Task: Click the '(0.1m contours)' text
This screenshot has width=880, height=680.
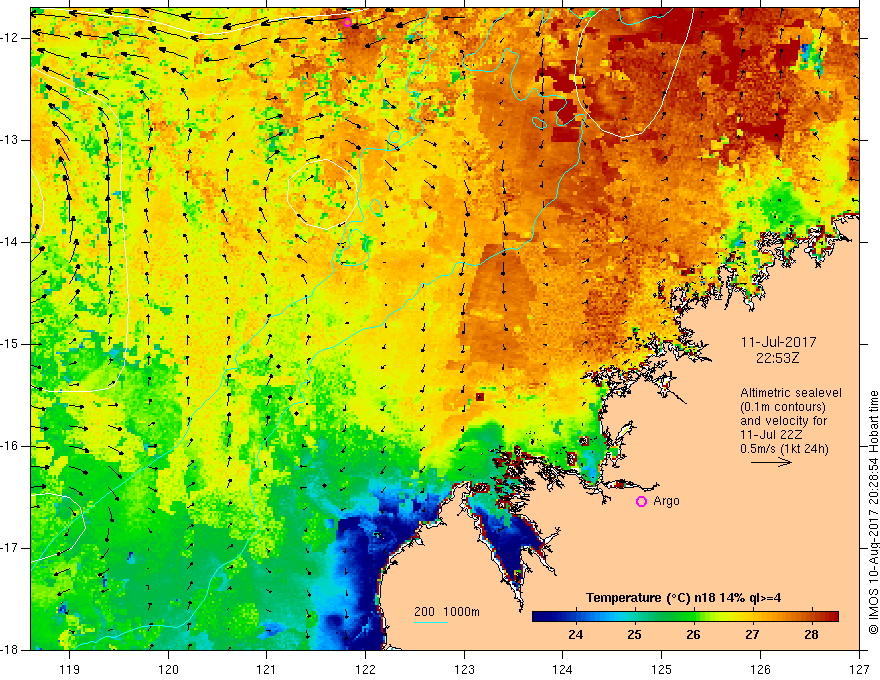Action: point(783,407)
